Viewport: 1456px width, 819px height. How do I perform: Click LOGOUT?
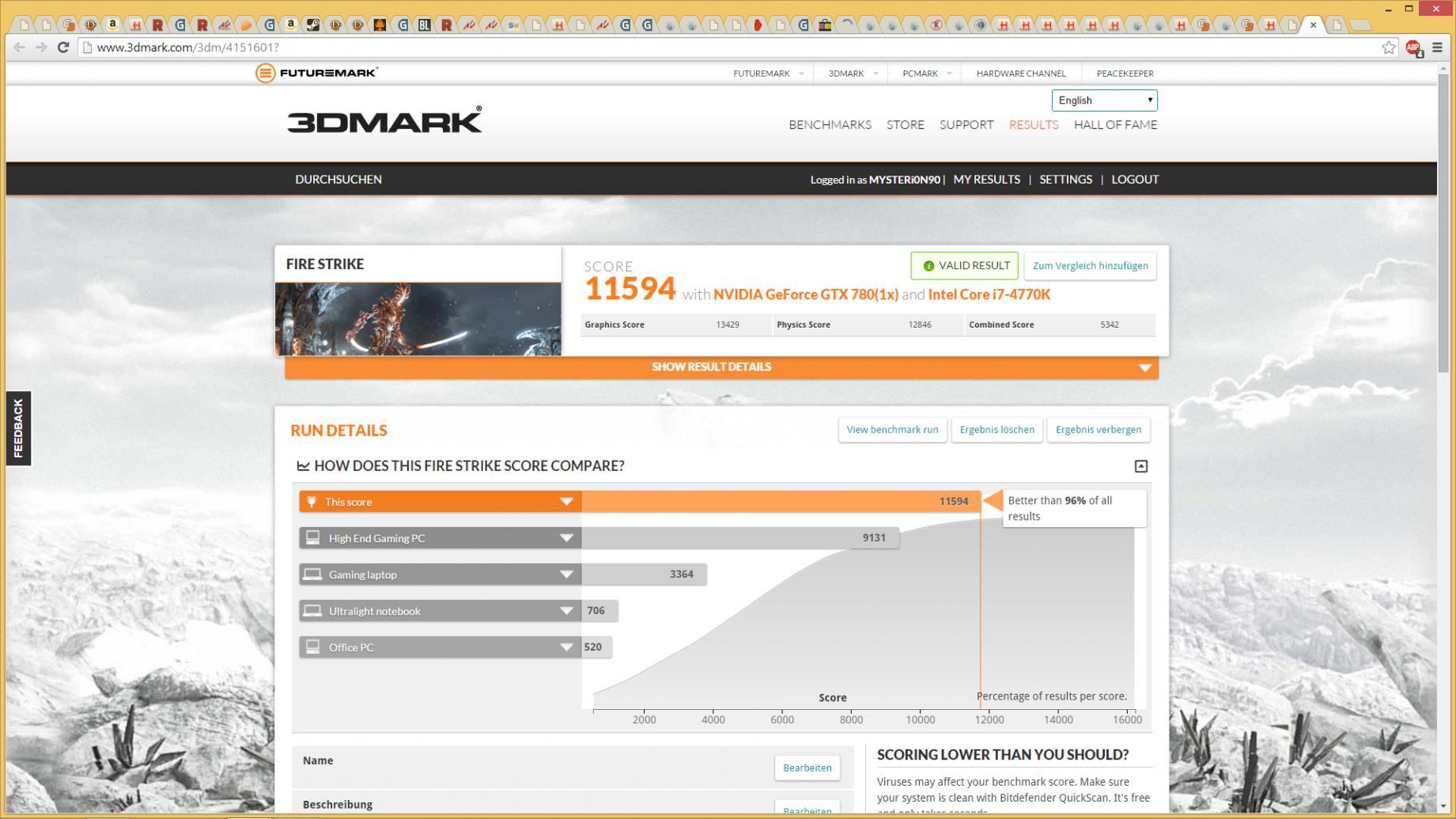(x=1135, y=180)
